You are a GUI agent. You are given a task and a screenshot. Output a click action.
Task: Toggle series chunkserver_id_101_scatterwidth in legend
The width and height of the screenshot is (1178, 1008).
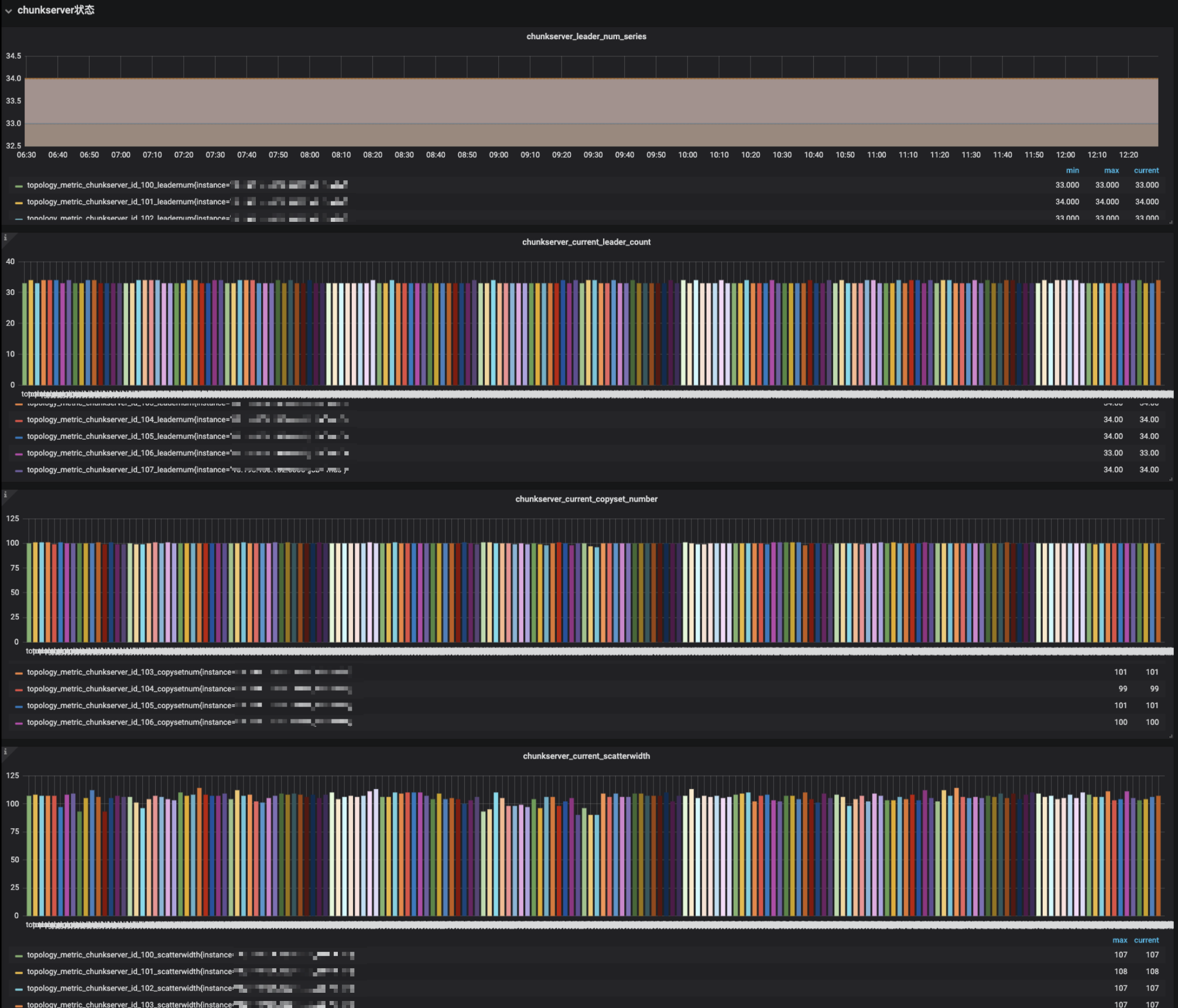[x=190, y=971]
